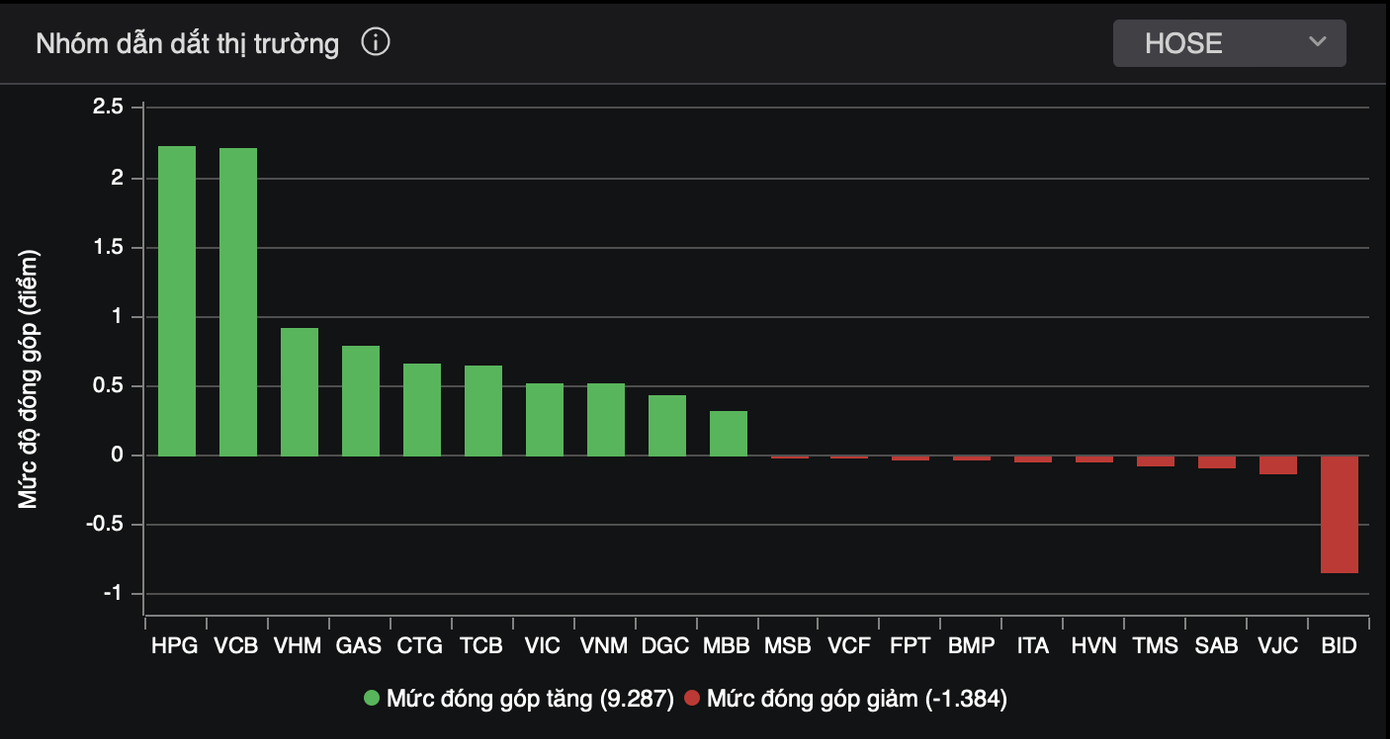Click the MBB green bar
This screenshot has width=1390, height=739.
click(x=728, y=434)
